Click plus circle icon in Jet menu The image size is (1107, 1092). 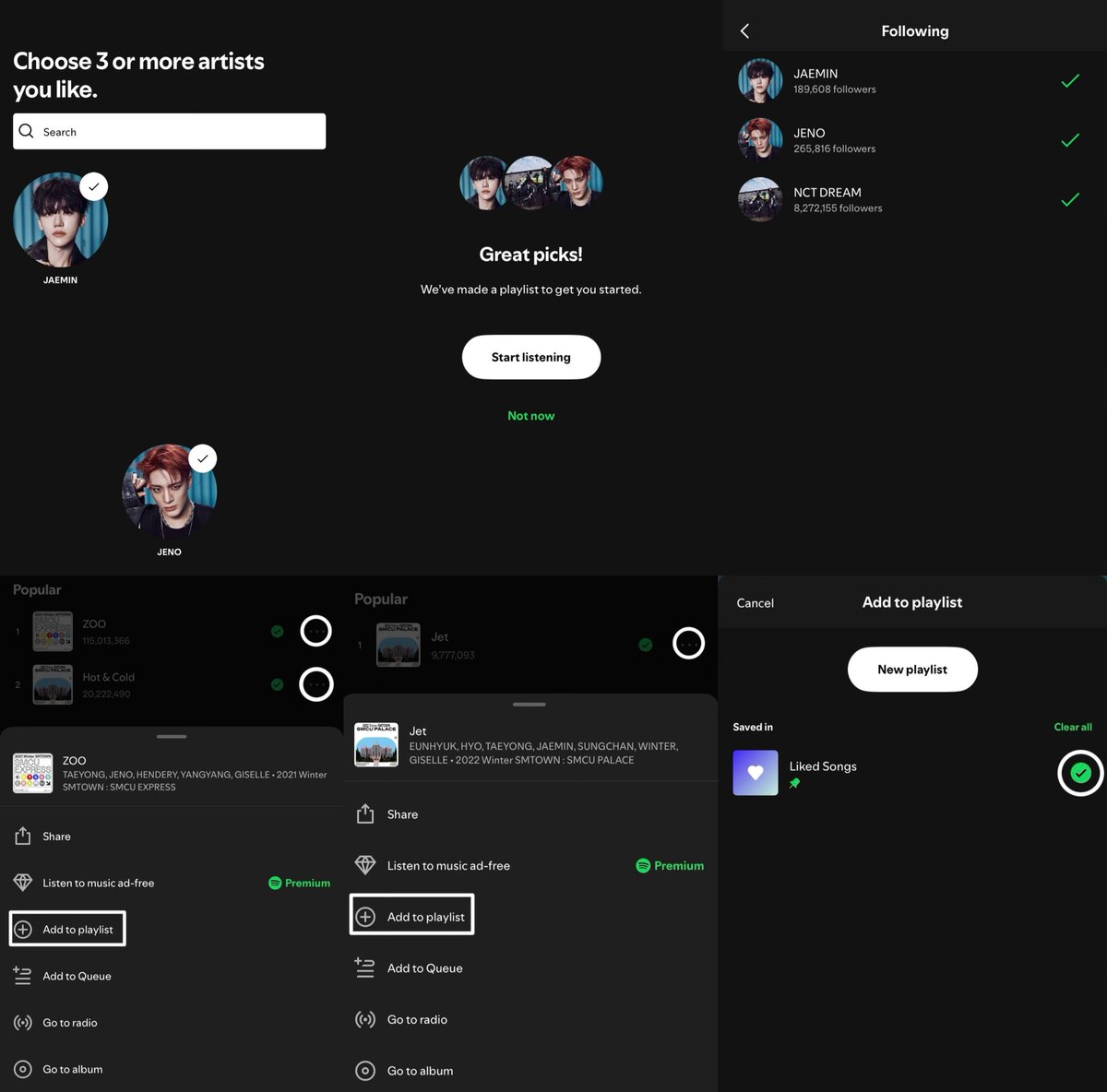365,917
